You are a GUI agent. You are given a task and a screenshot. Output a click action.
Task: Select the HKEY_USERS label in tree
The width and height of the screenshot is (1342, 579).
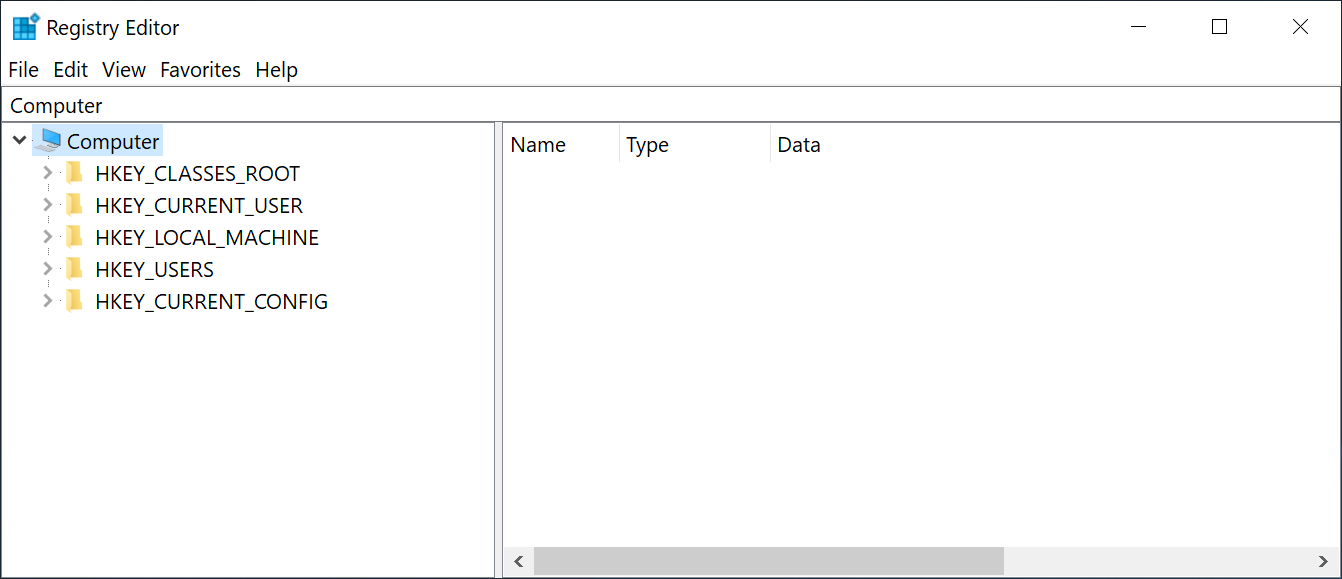[154, 270]
